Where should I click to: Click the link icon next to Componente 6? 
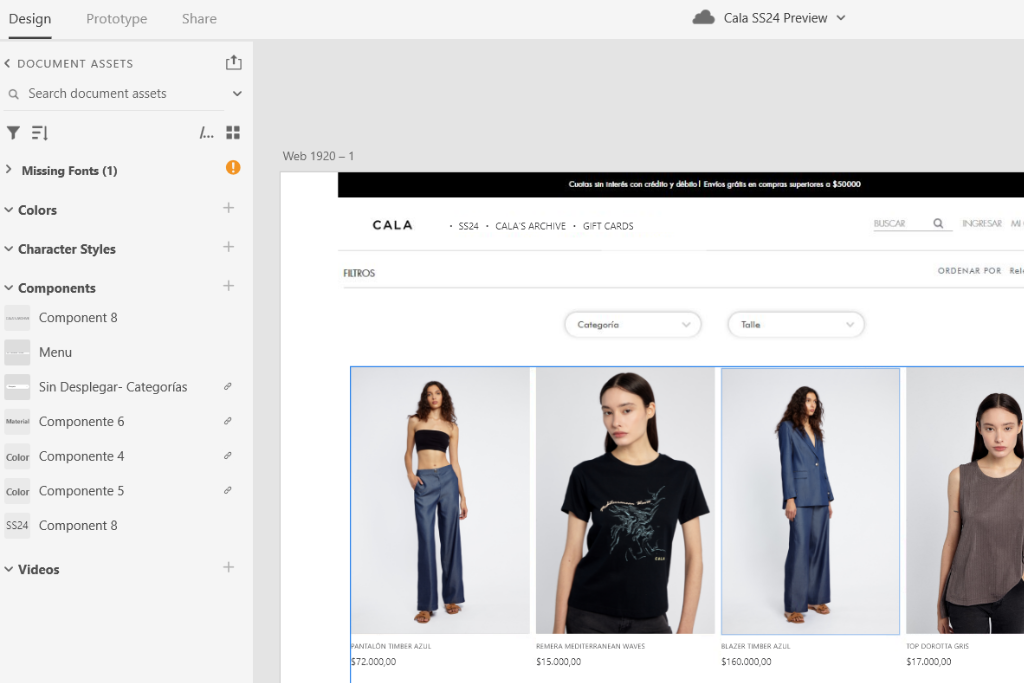coord(228,421)
